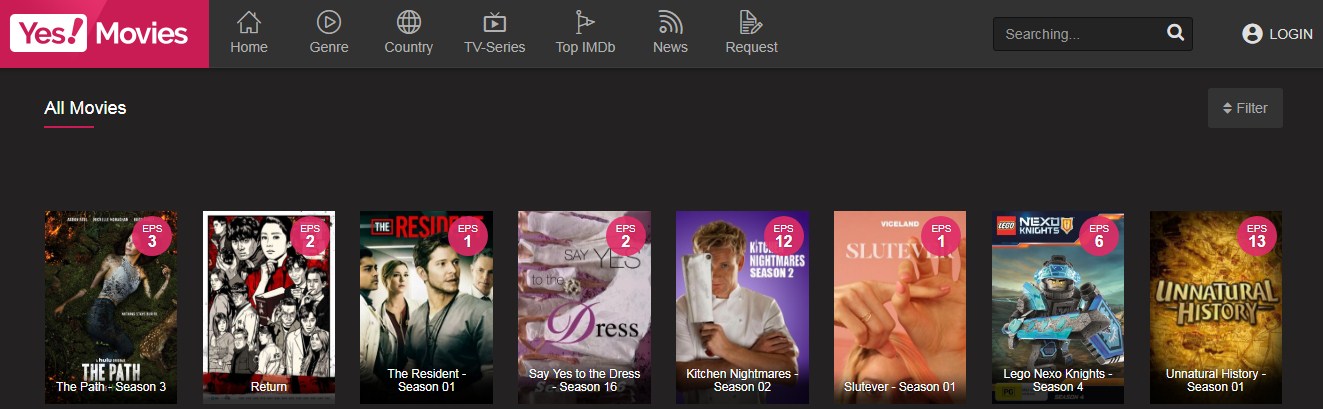The width and height of the screenshot is (1323, 409).
Task: Click 'Return' title text
Action: (269, 387)
